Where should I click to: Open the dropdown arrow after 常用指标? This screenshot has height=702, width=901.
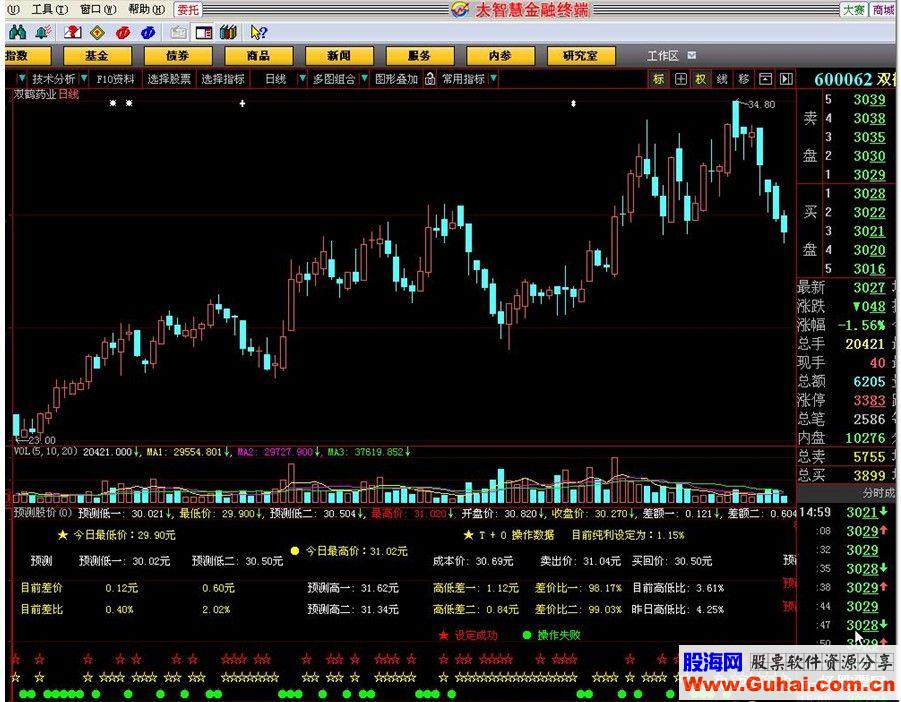point(494,78)
